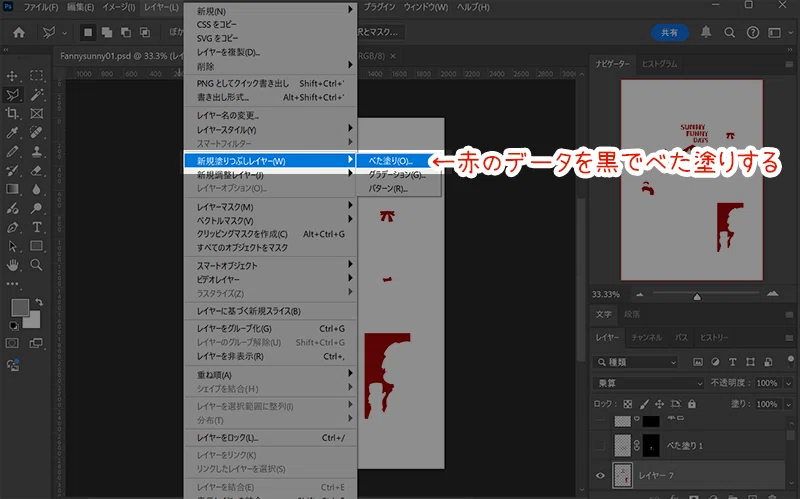
Task: Open the 不透明度 opacity slider arrow
Action: pos(788,383)
